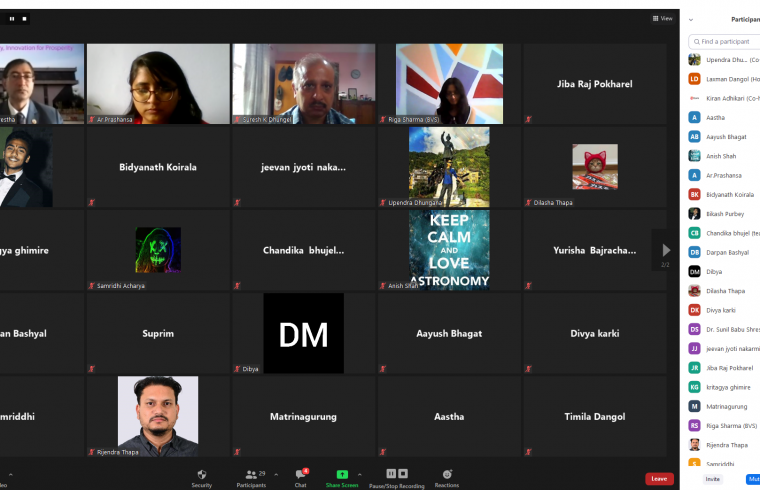Click Bidyanath Koirala in participants list
760x490 pixels.
click(x=724, y=194)
